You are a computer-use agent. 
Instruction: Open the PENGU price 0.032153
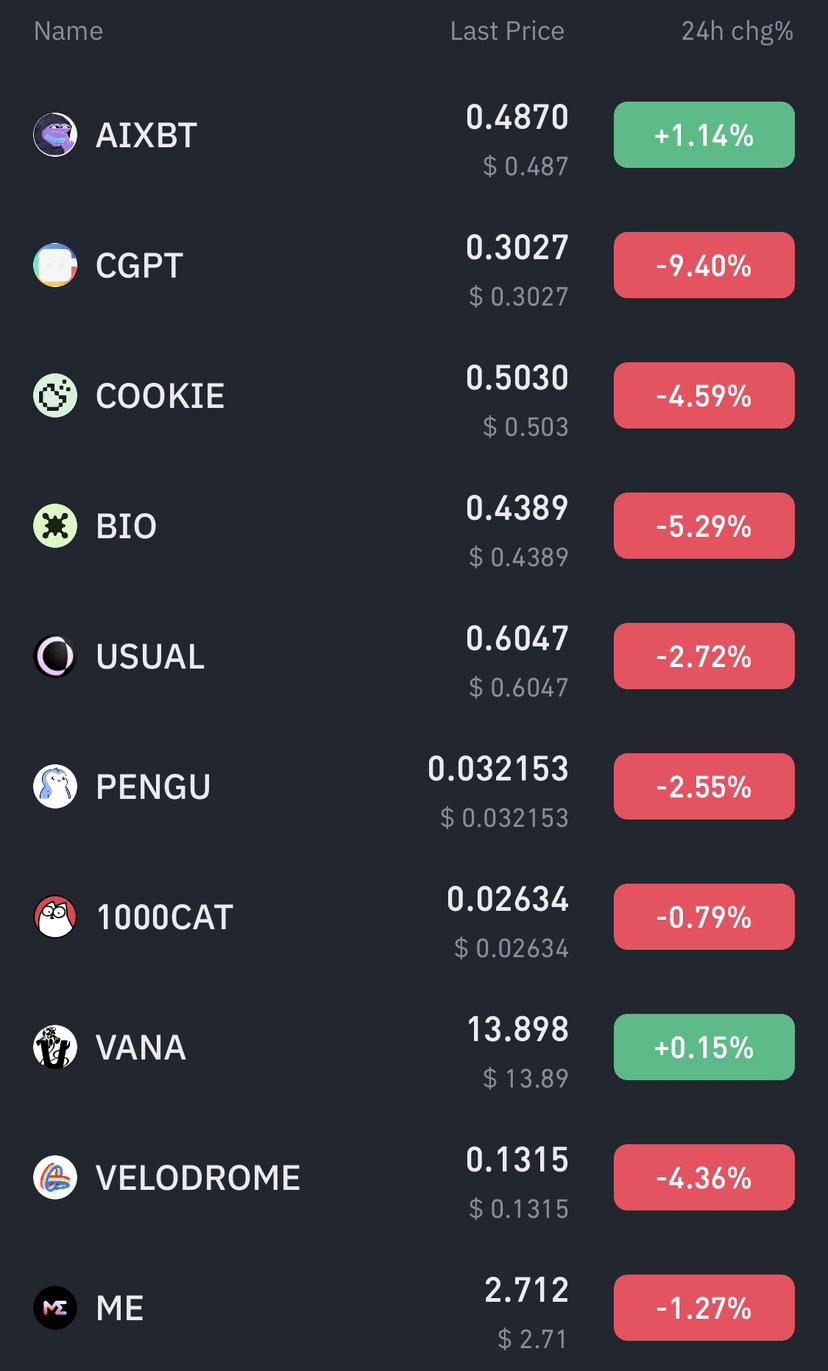[498, 769]
